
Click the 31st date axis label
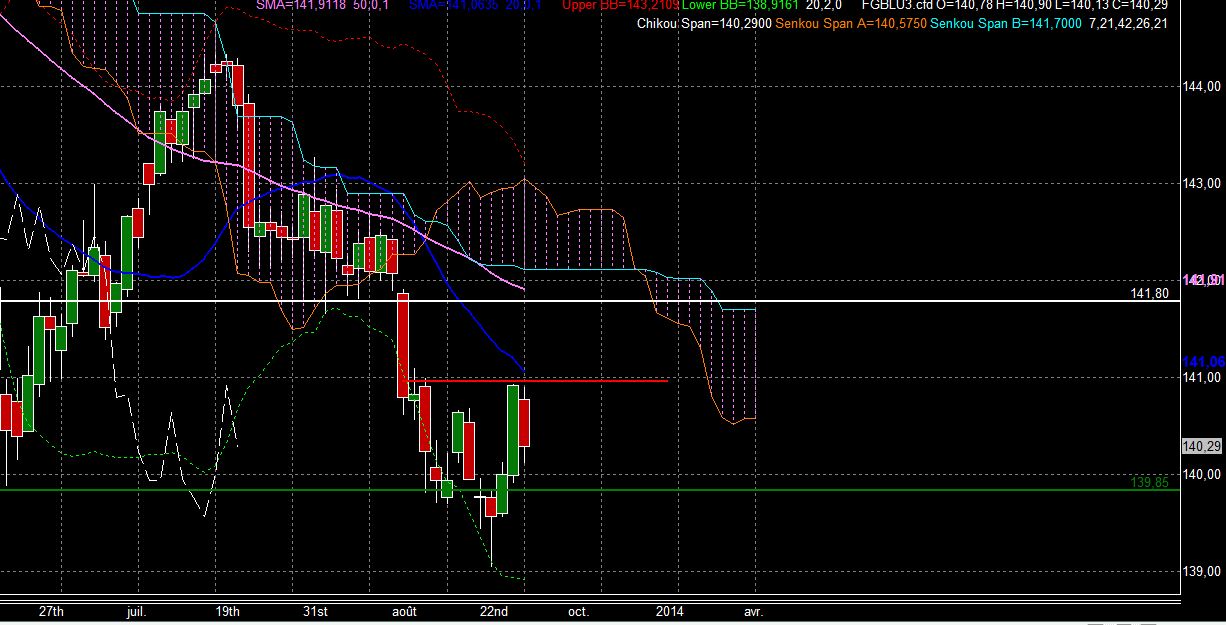[x=315, y=610]
